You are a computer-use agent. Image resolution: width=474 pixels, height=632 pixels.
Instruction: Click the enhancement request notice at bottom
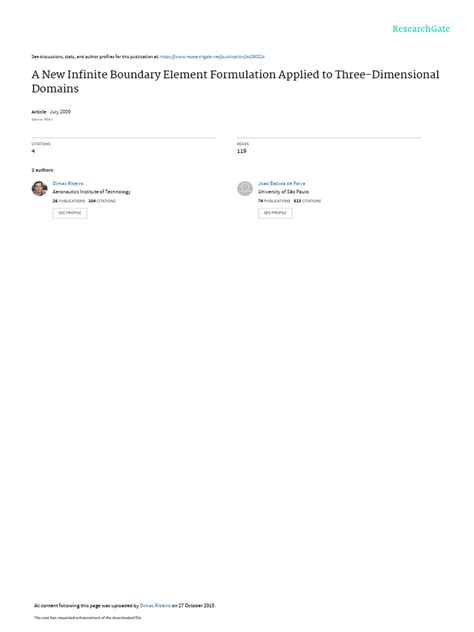point(88,617)
